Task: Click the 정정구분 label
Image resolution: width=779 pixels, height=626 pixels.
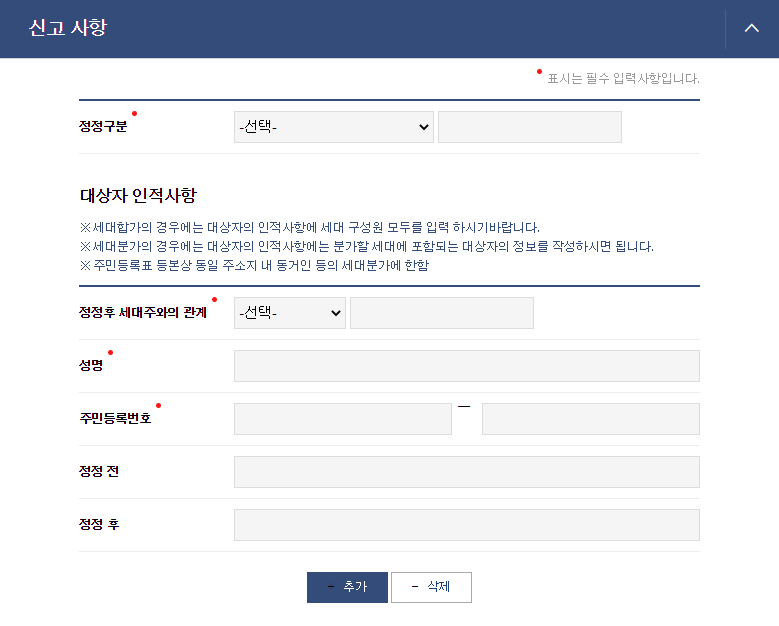Action: click(103, 126)
